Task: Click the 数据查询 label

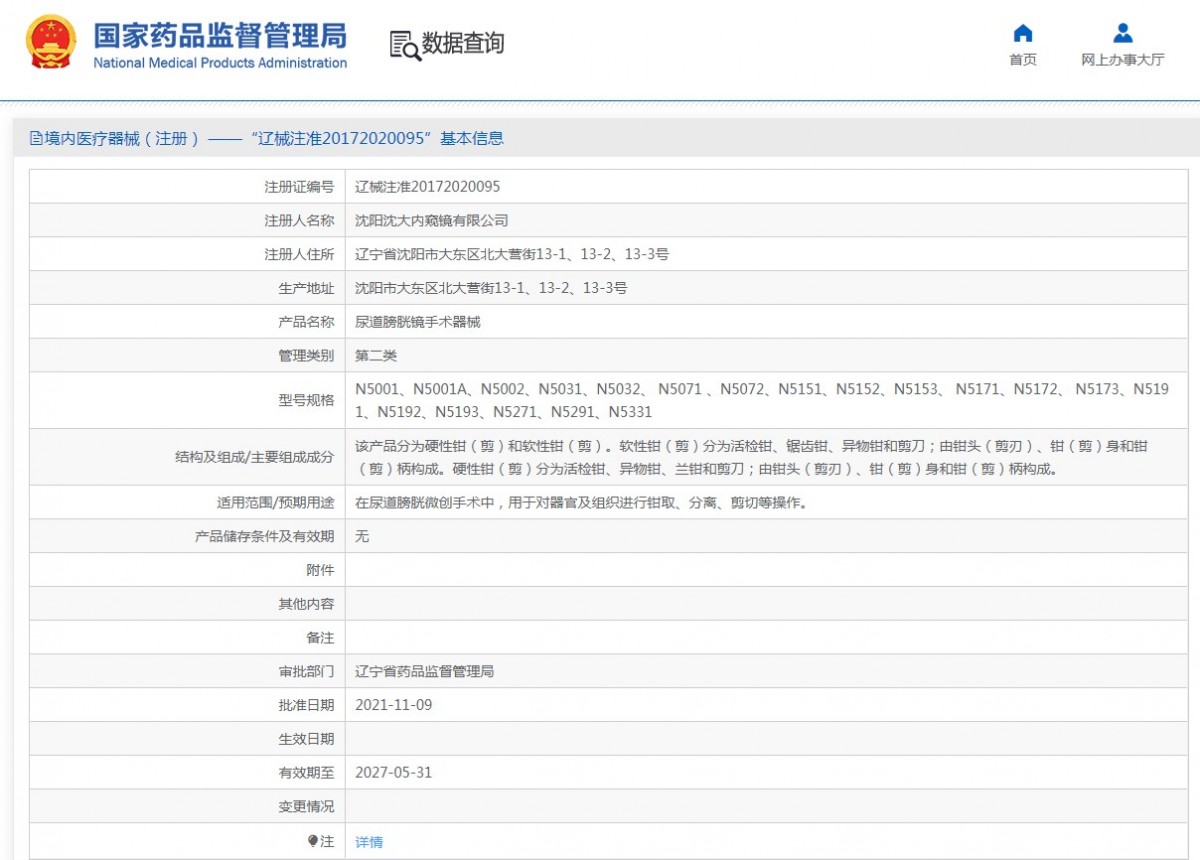Action: point(463,44)
